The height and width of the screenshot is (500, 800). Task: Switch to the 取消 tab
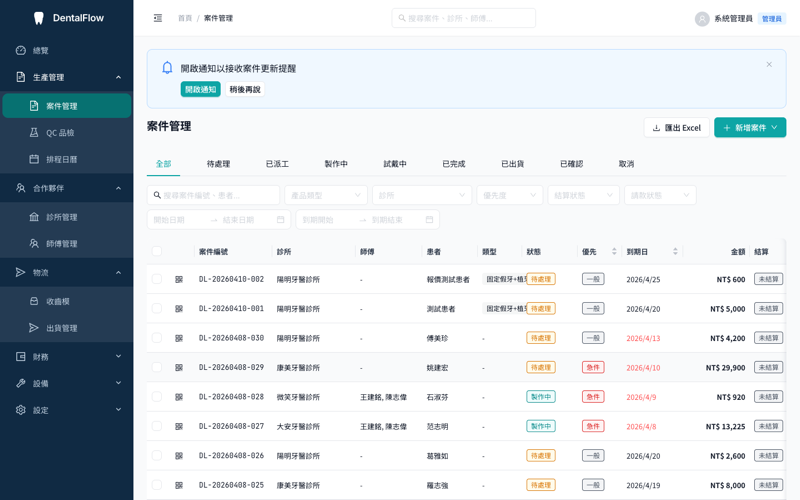(x=626, y=164)
